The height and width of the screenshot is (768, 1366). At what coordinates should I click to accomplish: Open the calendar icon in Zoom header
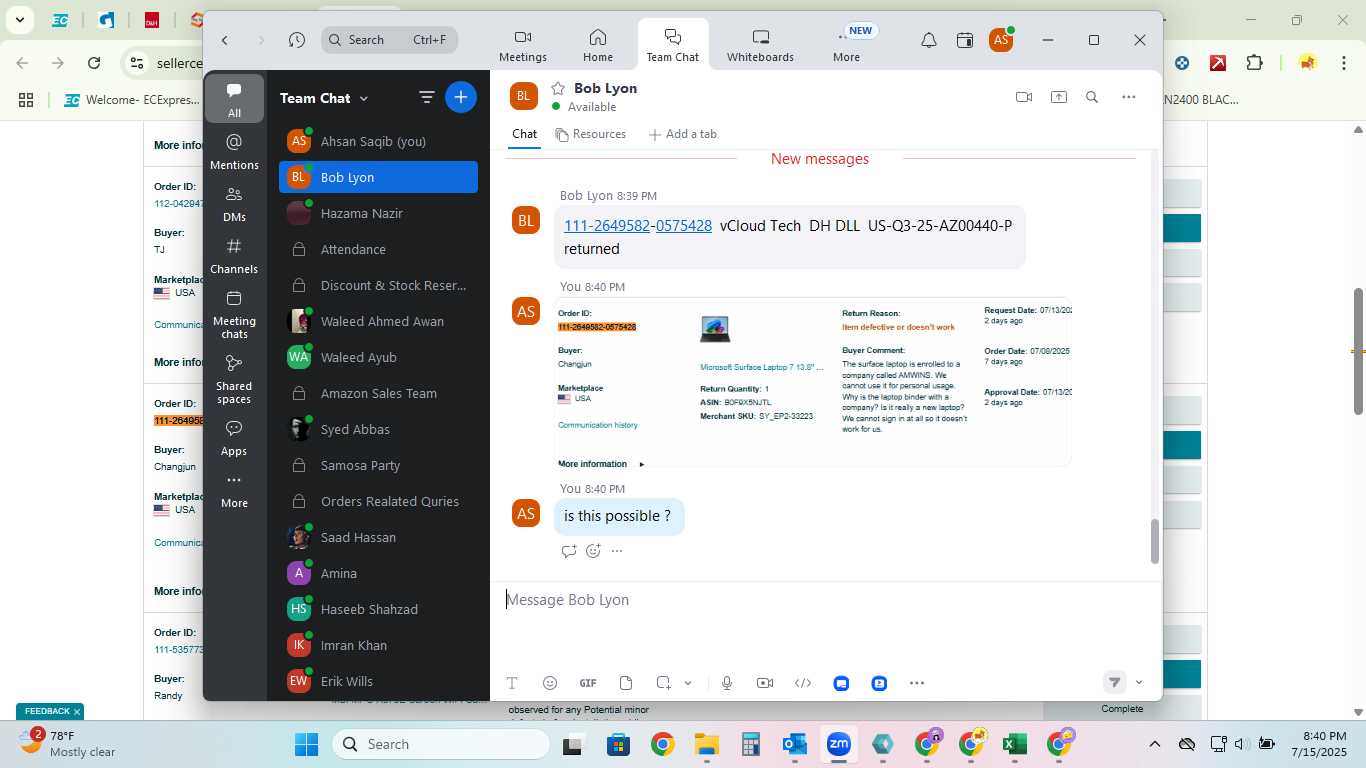coord(965,40)
